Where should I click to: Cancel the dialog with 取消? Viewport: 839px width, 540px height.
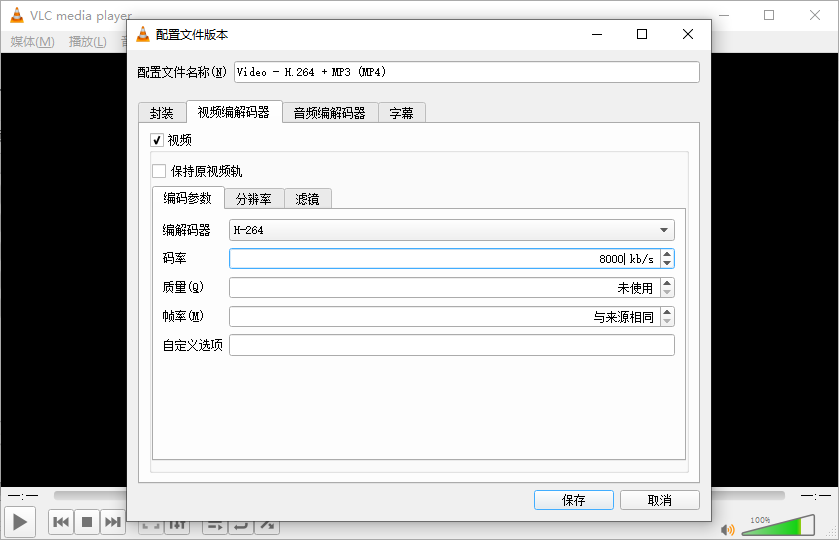[660, 500]
